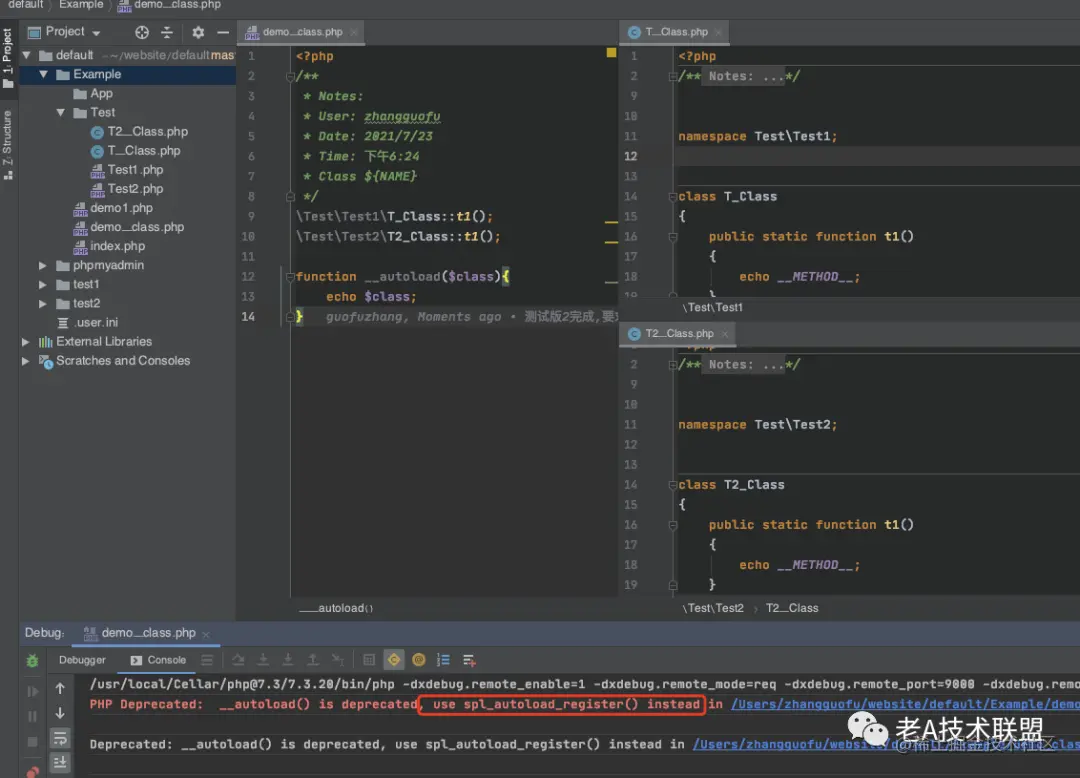The width and height of the screenshot is (1080, 778).
Task: Click the layout settings icon beside Console tab
Action: pos(207,660)
